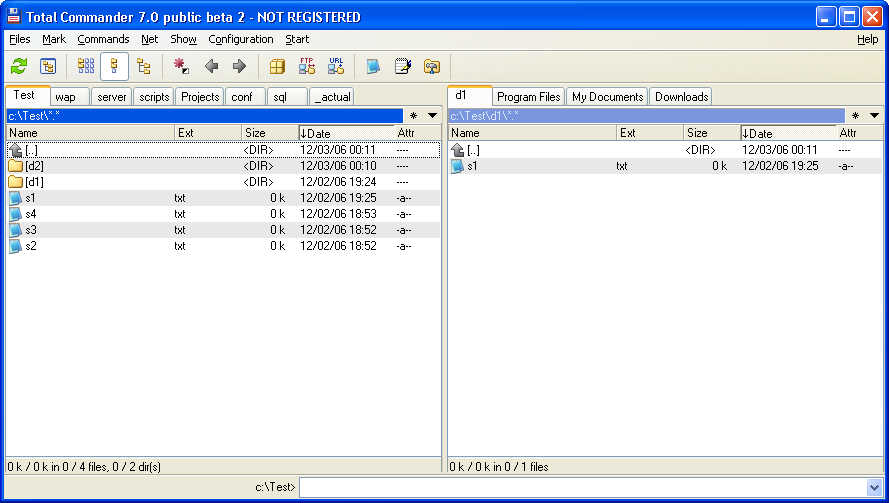Viewport: 889px width, 503px height.
Task: Open the directory tree toolbar icon
Action: (x=48, y=66)
